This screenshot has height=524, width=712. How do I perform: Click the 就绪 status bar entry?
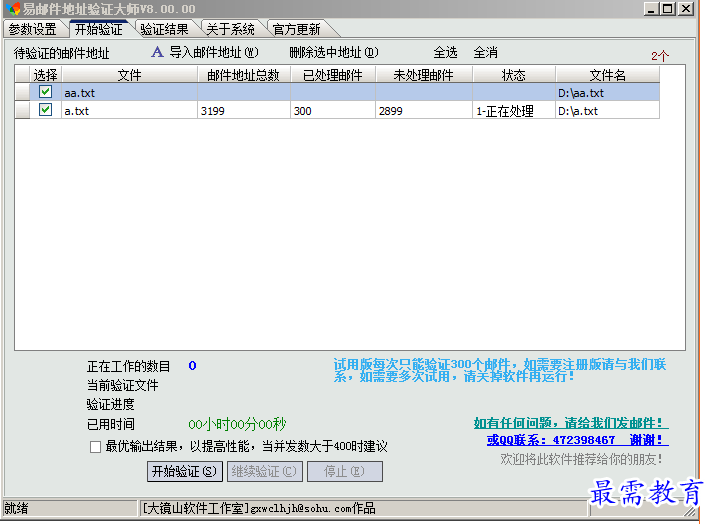click(16, 508)
